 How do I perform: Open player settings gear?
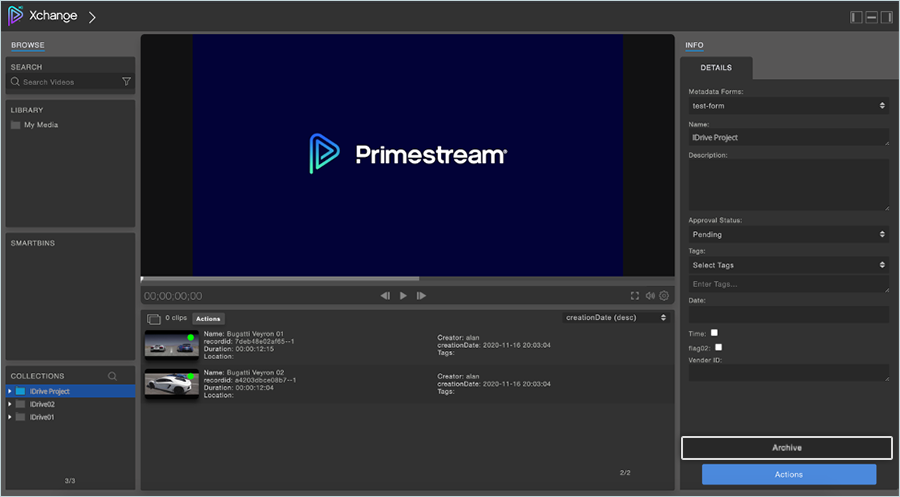coord(664,296)
